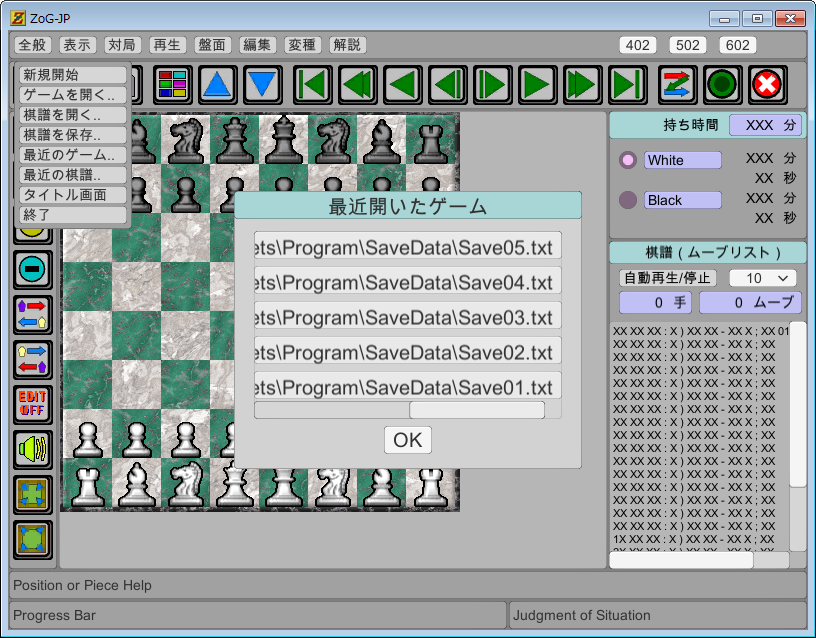The image size is (816, 638).
Task: Click the red X stop icon
Action: [x=768, y=85]
